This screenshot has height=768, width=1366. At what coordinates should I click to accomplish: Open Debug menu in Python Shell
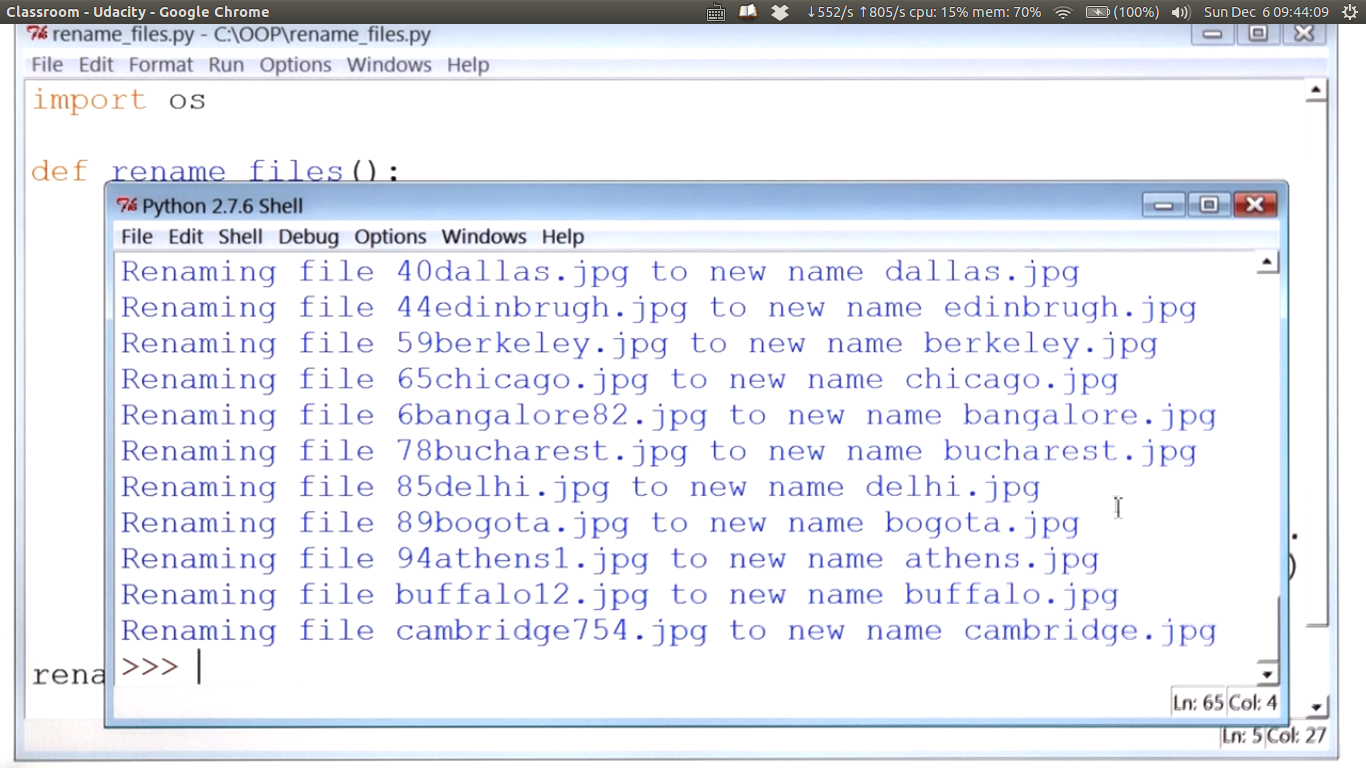point(308,237)
